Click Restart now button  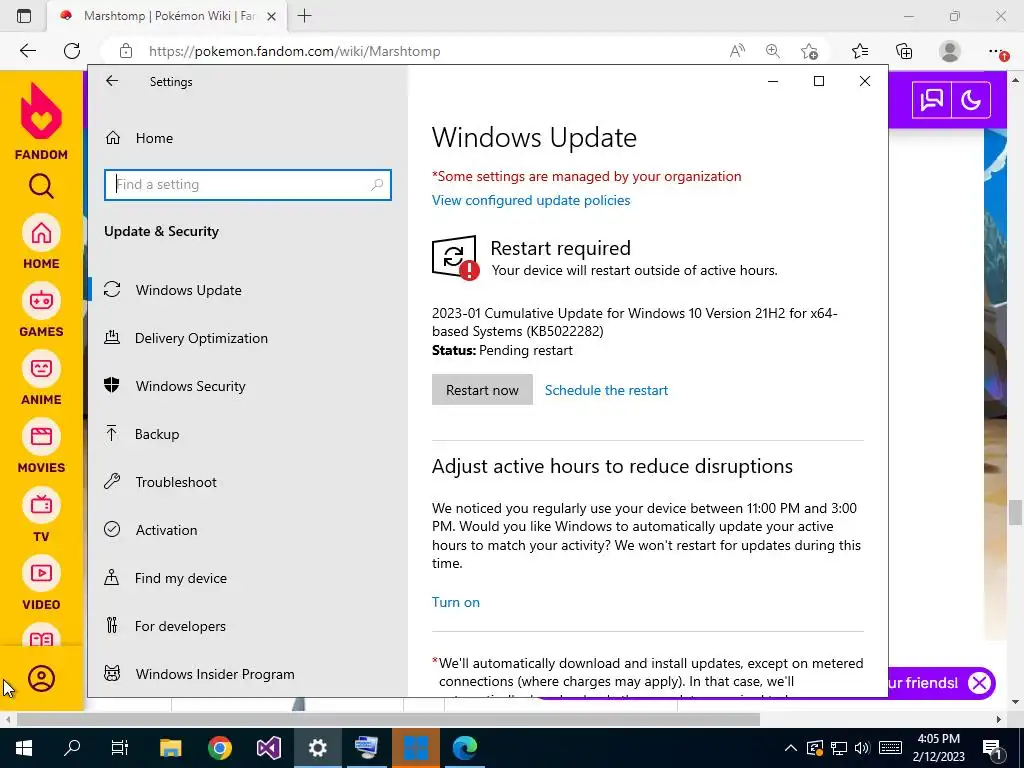482,390
